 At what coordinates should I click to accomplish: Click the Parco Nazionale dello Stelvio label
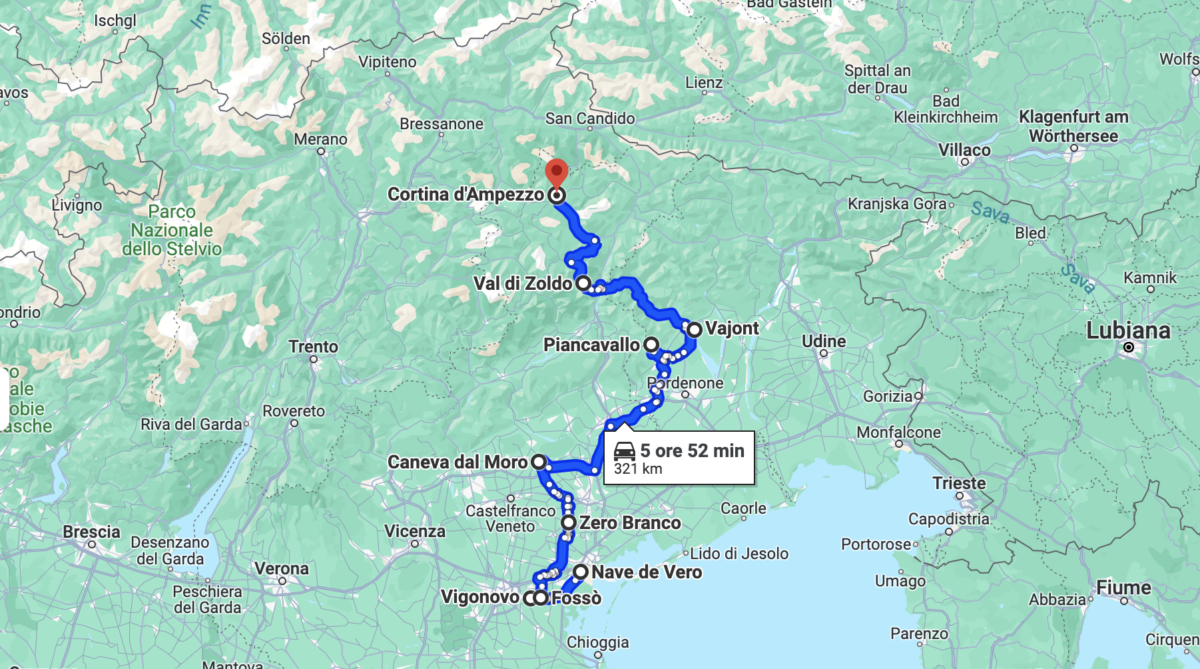pyautogui.click(x=171, y=230)
